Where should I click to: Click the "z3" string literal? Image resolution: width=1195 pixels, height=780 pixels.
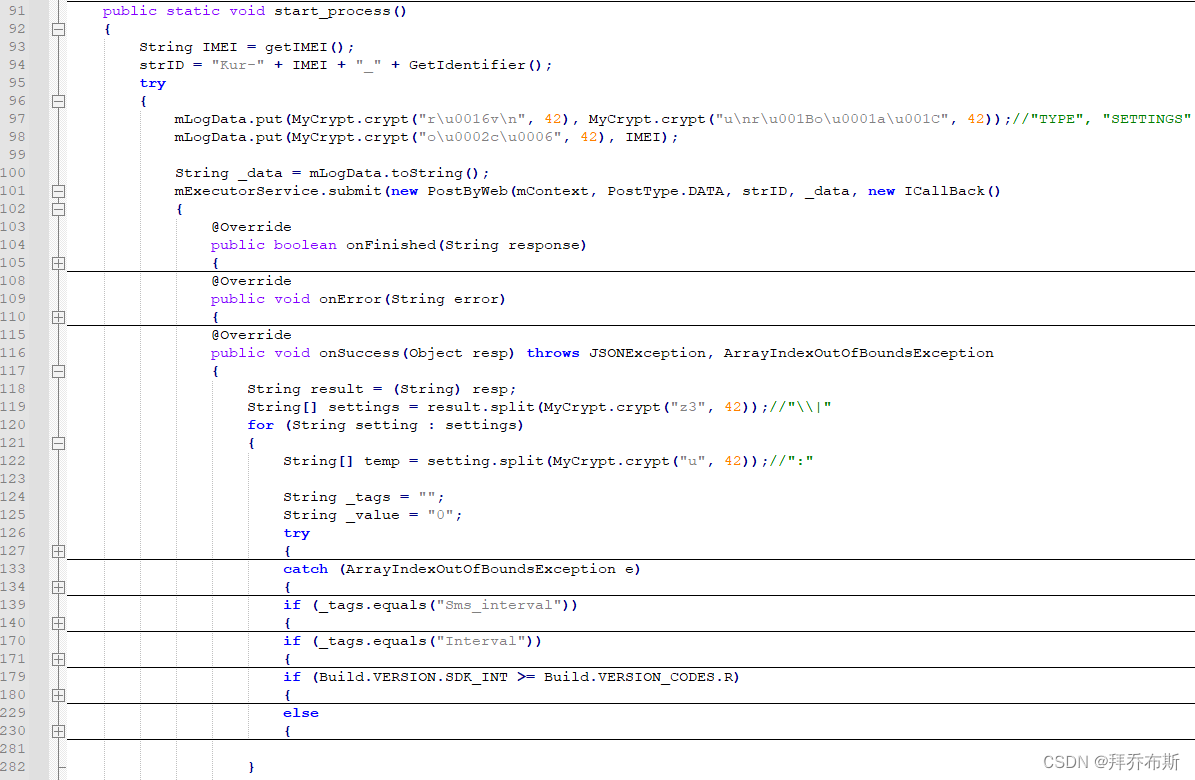coord(688,407)
